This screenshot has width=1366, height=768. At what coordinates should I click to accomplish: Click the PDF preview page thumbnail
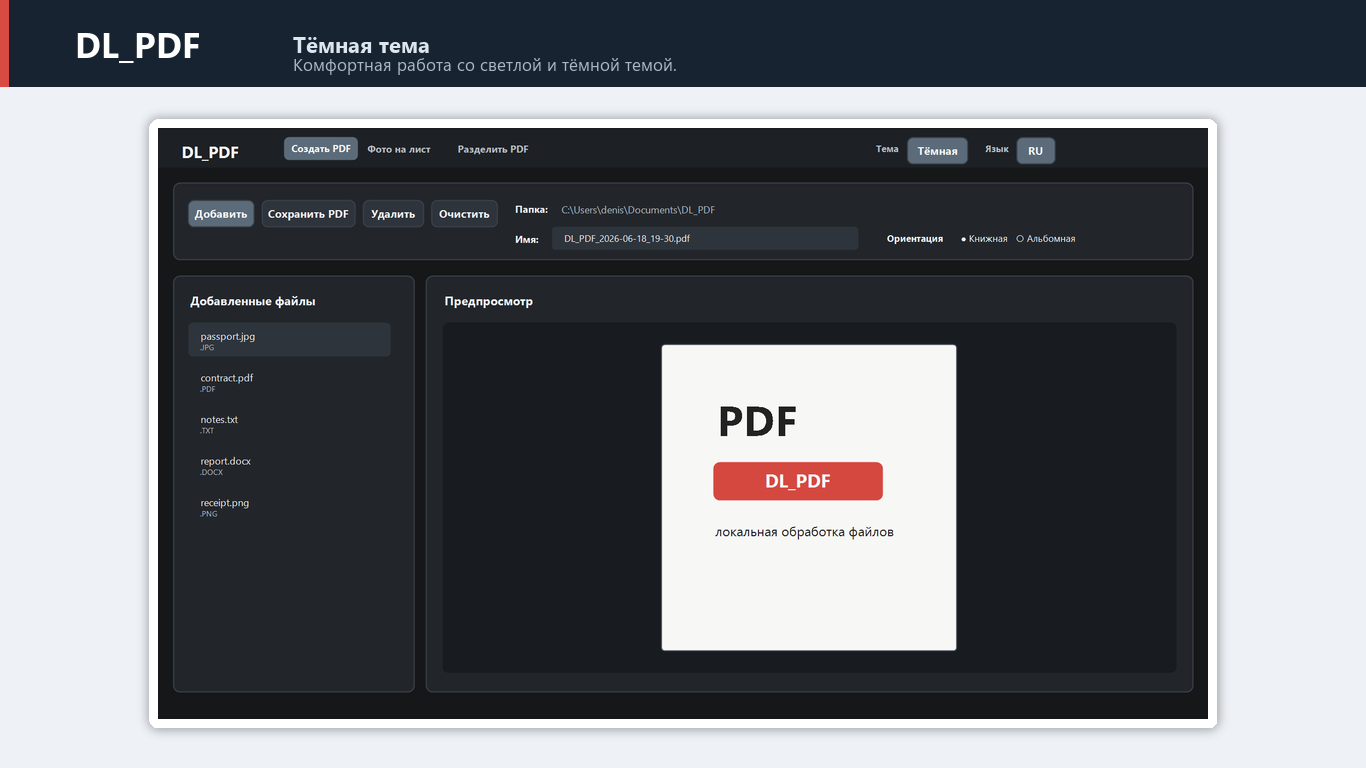(x=809, y=498)
